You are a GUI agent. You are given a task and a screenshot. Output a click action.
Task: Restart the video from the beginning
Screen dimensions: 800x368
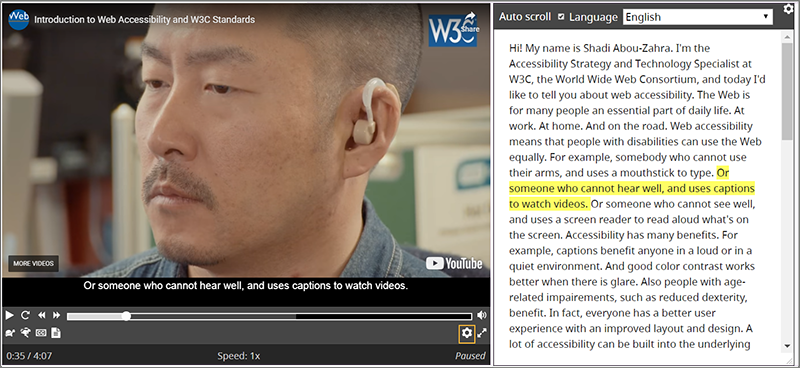(25, 315)
